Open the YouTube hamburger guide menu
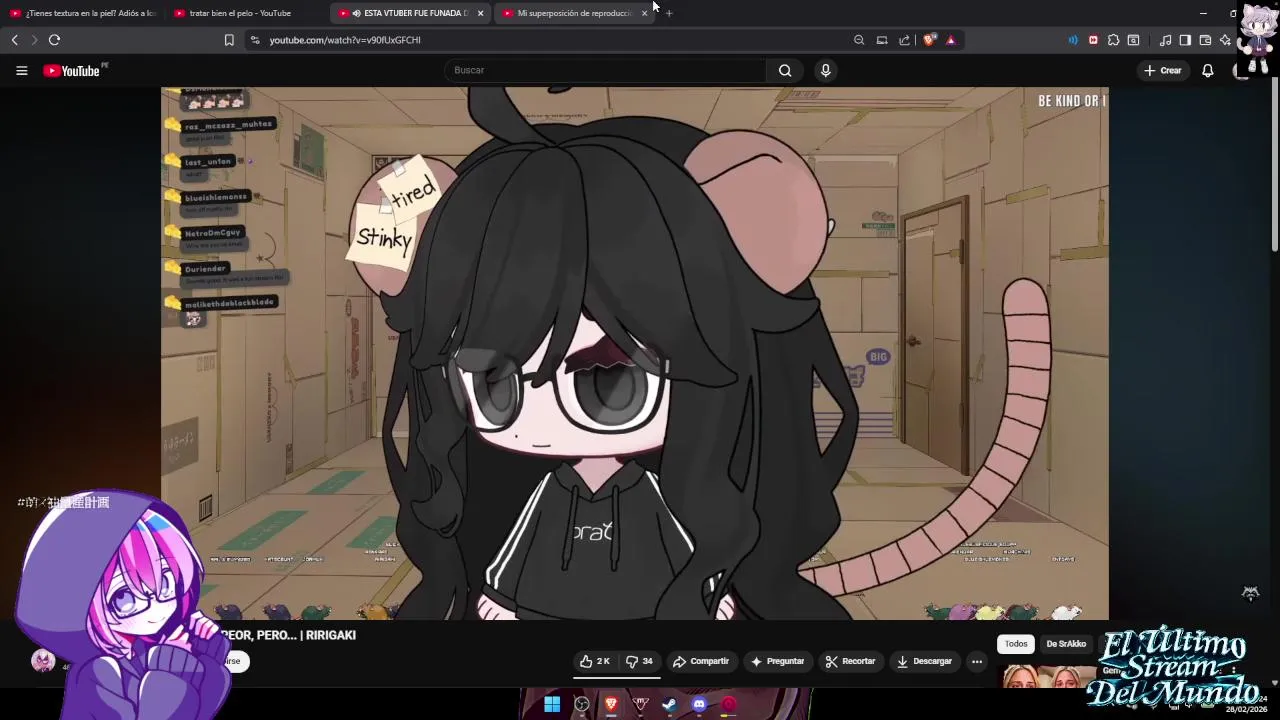The height and width of the screenshot is (720, 1280). pyautogui.click(x=21, y=70)
